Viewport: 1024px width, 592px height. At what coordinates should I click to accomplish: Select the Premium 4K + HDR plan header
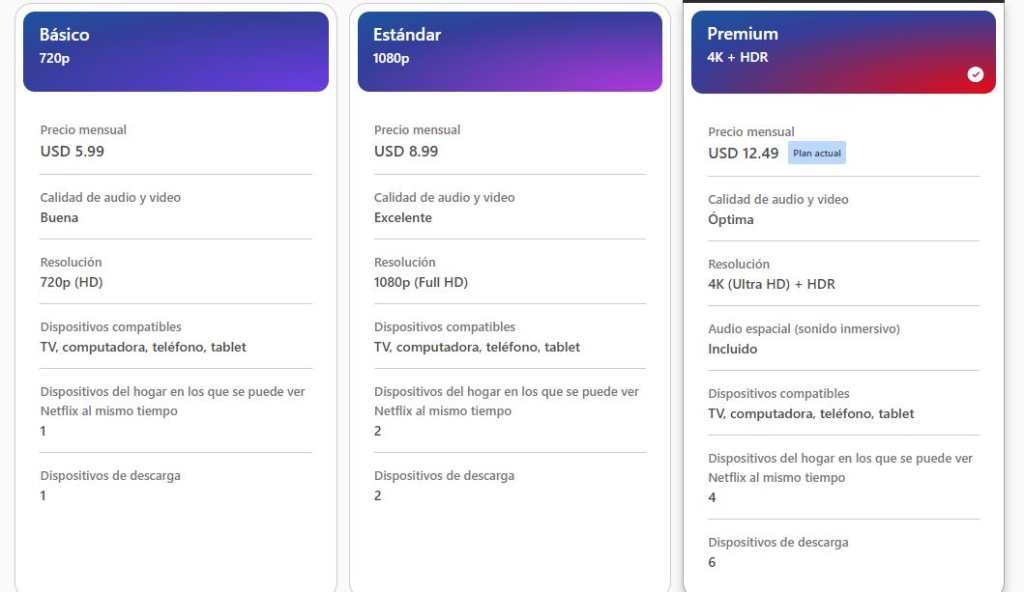click(x=842, y=52)
